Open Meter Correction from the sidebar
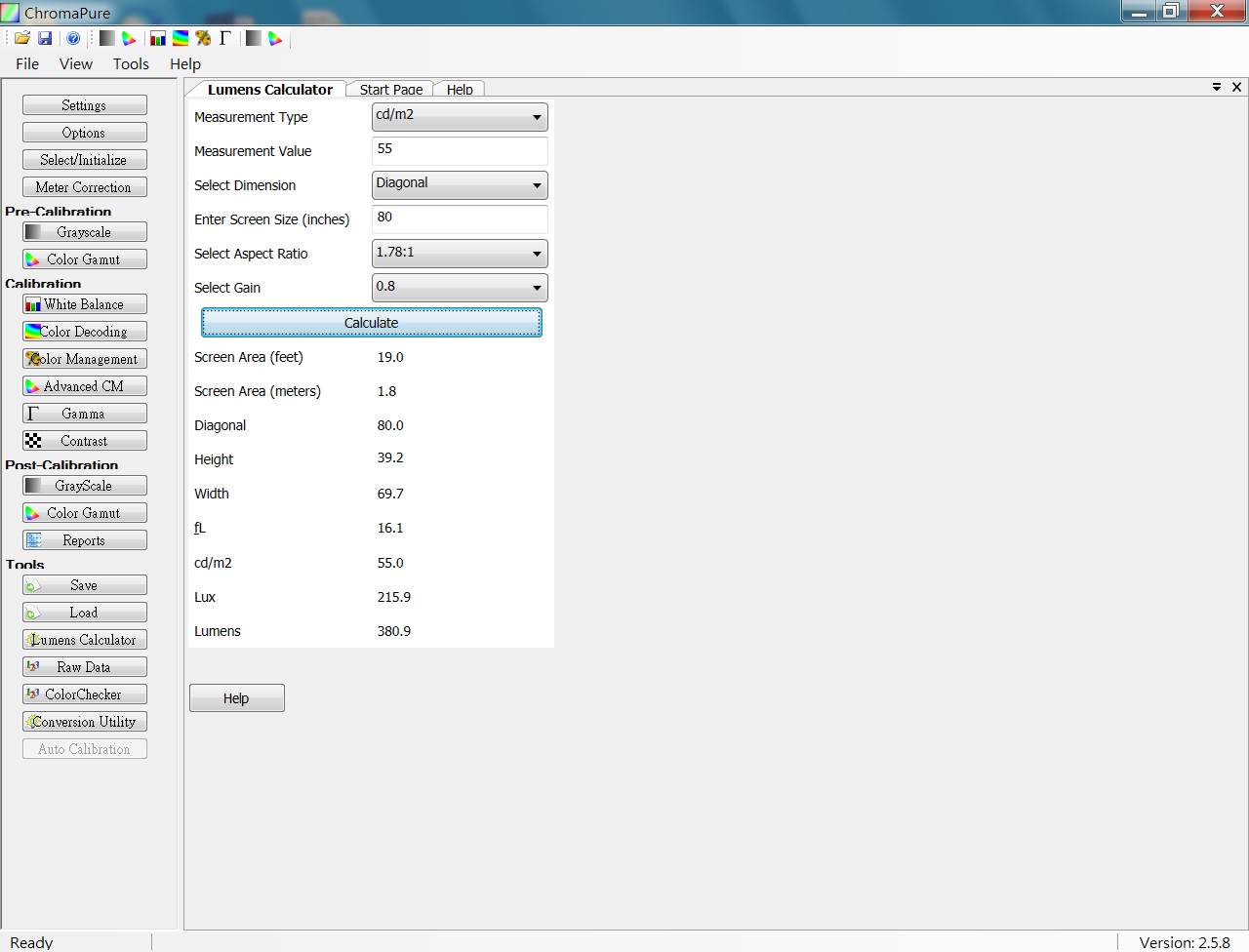 [85, 187]
